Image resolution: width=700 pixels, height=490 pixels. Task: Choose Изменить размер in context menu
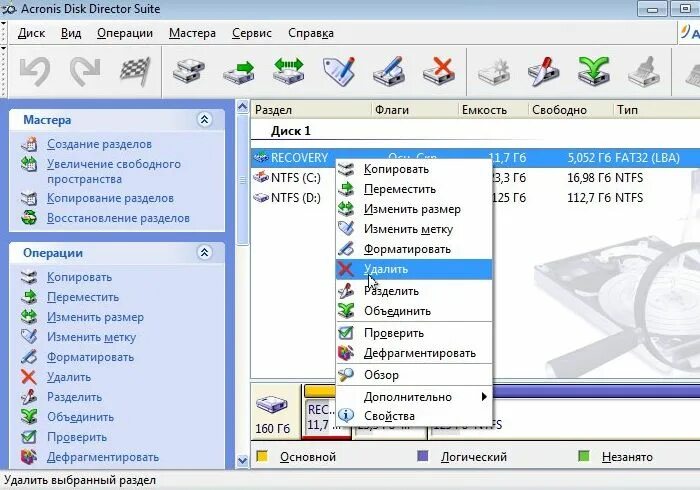414,209
